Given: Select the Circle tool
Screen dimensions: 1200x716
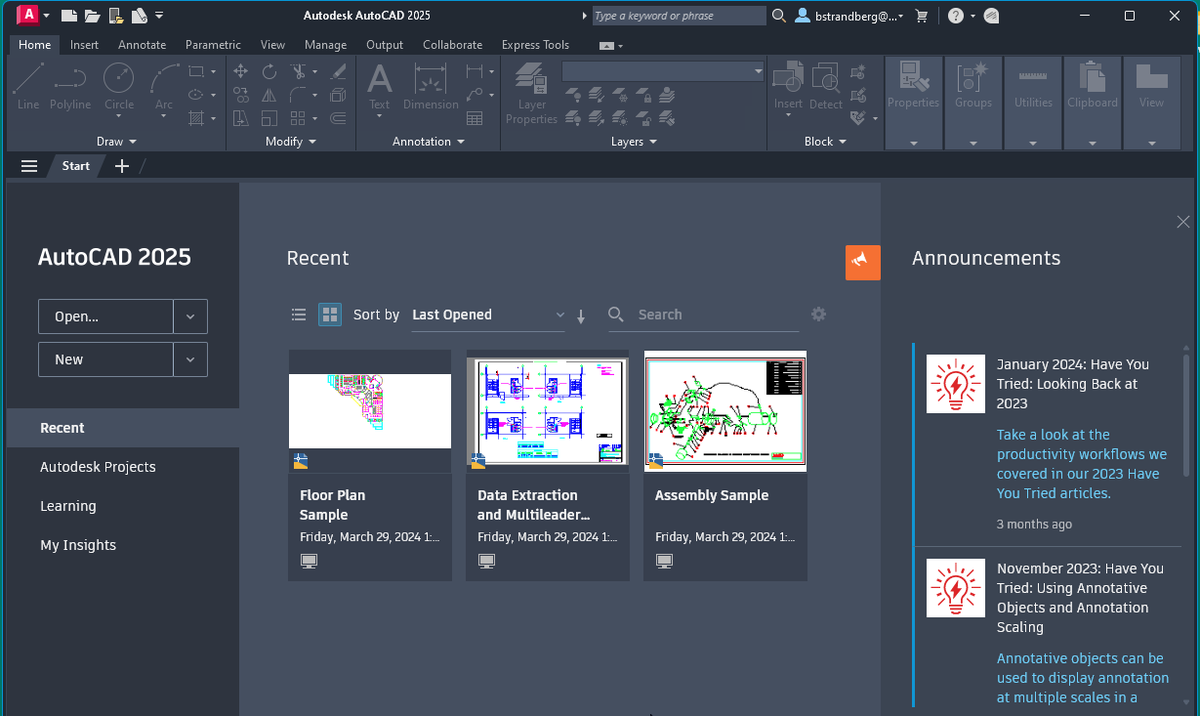Looking at the screenshot, I should (119, 85).
